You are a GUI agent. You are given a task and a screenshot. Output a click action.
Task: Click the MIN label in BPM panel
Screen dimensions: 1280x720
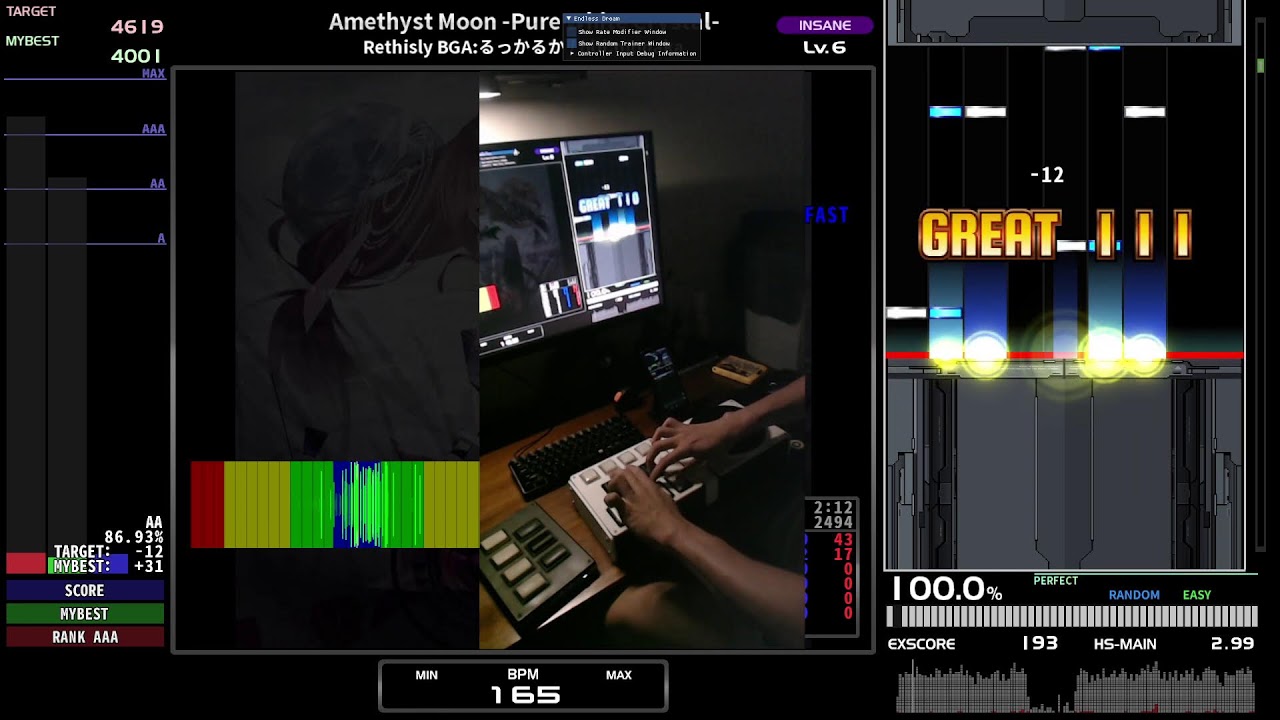click(x=427, y=675)
